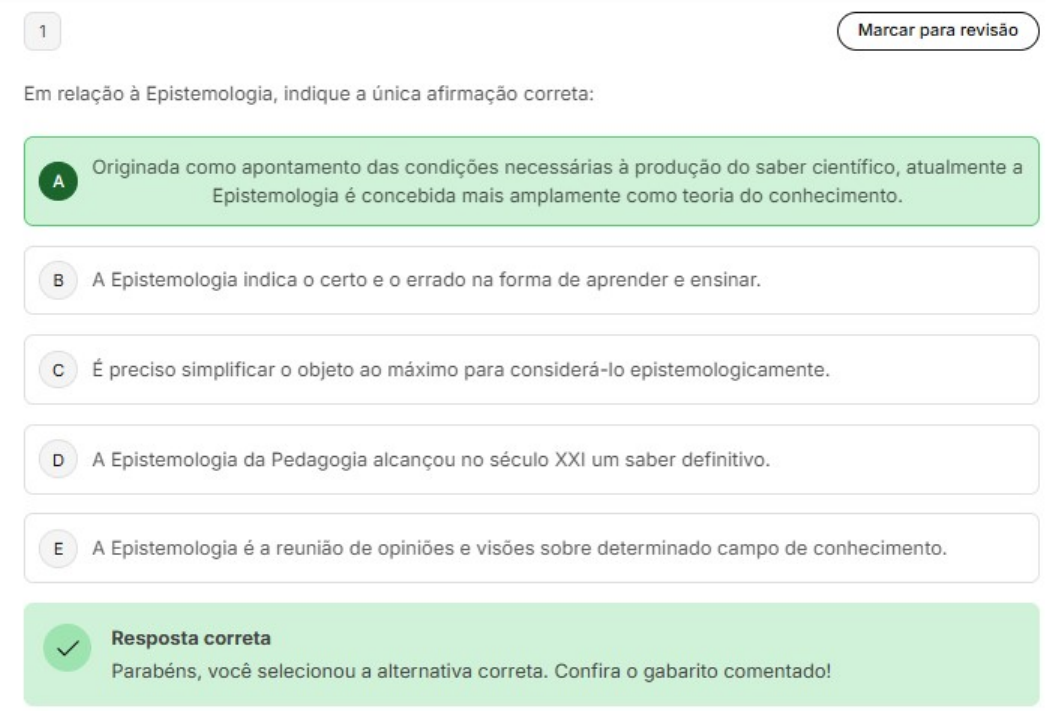Mark the letter E circle
The image size is (1046, 711).
click(x=58, y=549)
